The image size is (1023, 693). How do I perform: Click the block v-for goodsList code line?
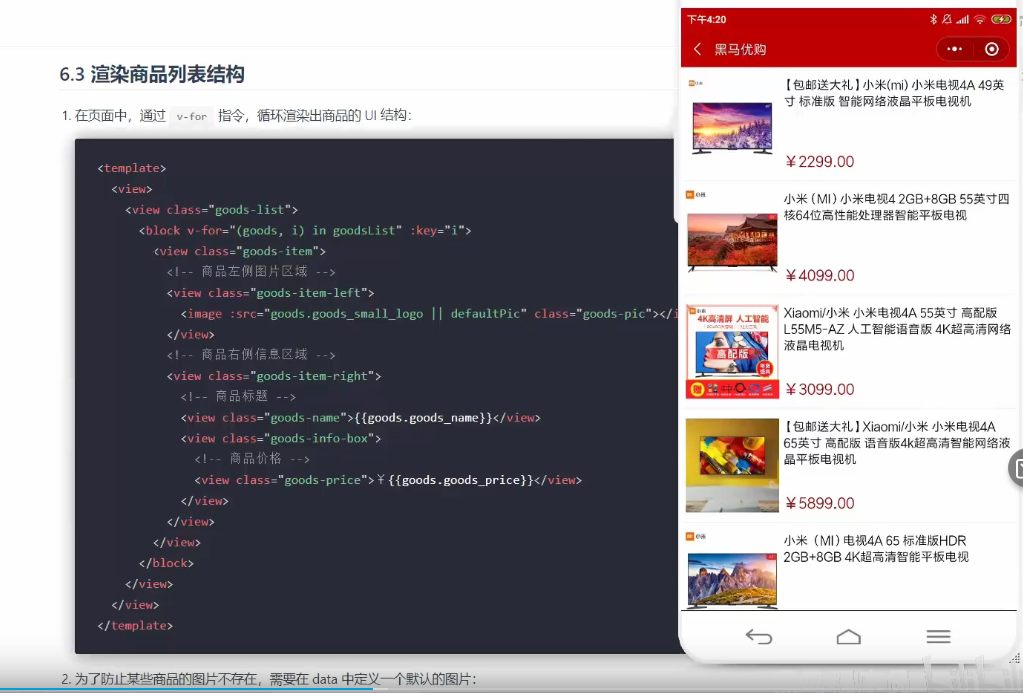pyautogui.click(x=305, y=230)
